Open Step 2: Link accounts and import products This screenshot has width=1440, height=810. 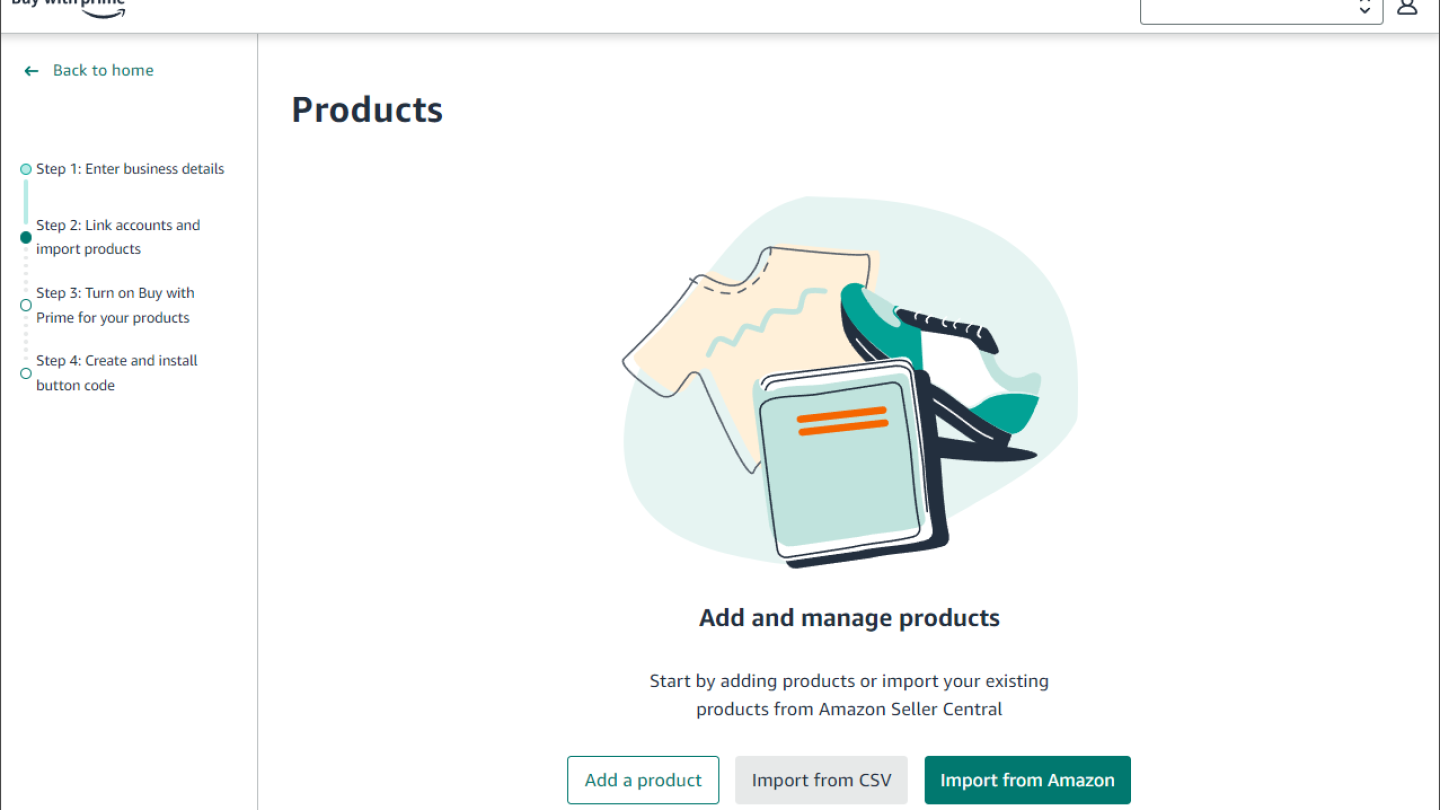click(x=118, y=237)
